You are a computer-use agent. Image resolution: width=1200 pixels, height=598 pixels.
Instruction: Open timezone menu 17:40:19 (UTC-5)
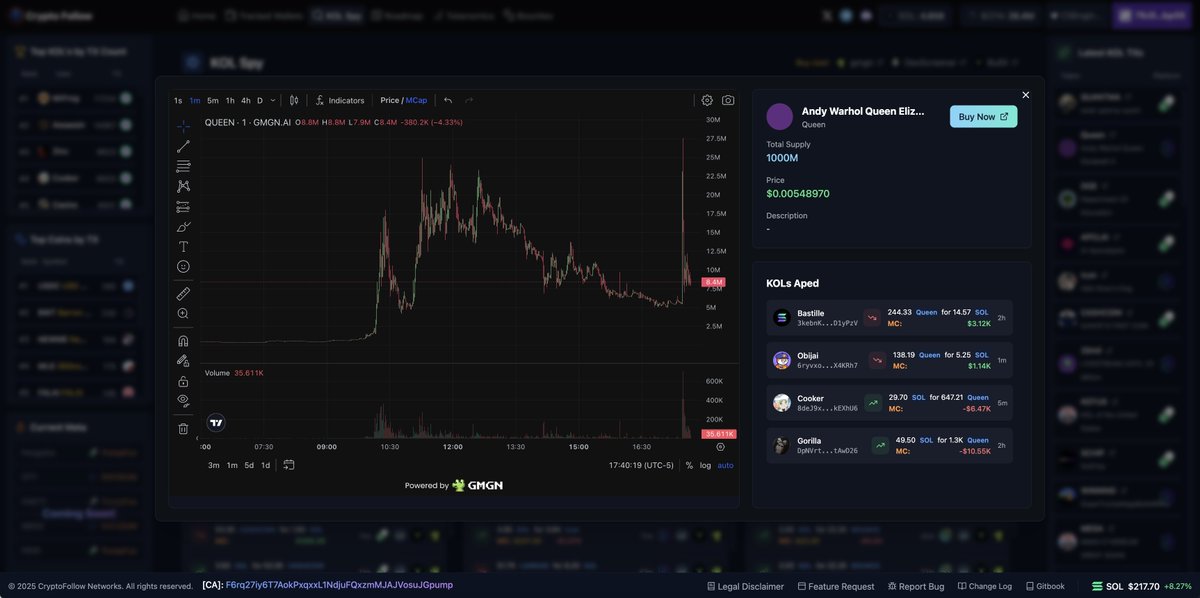pyautogui.click(x=641, y=465)
